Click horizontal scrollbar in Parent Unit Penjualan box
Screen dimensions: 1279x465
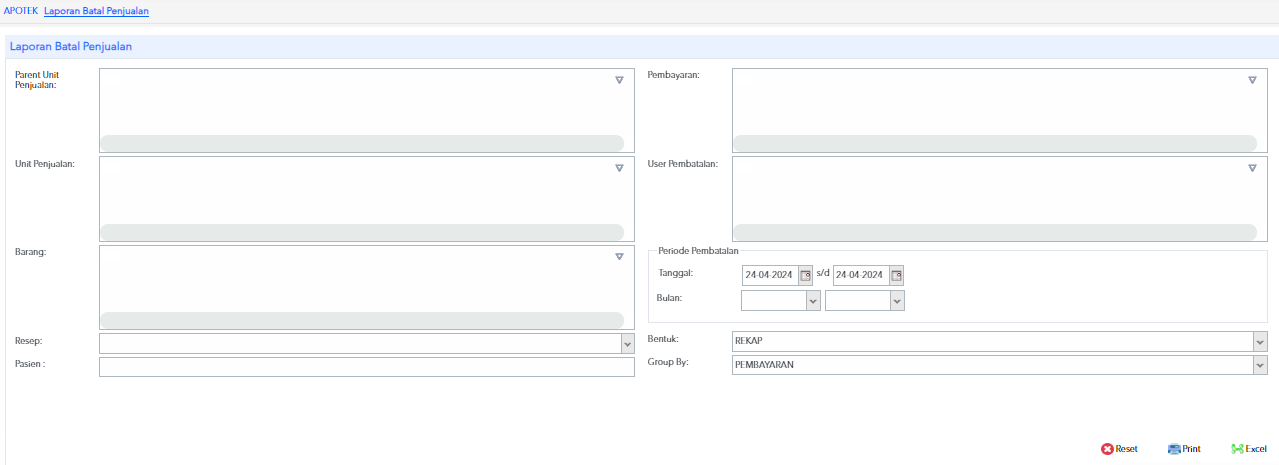(x=361, y=143)
